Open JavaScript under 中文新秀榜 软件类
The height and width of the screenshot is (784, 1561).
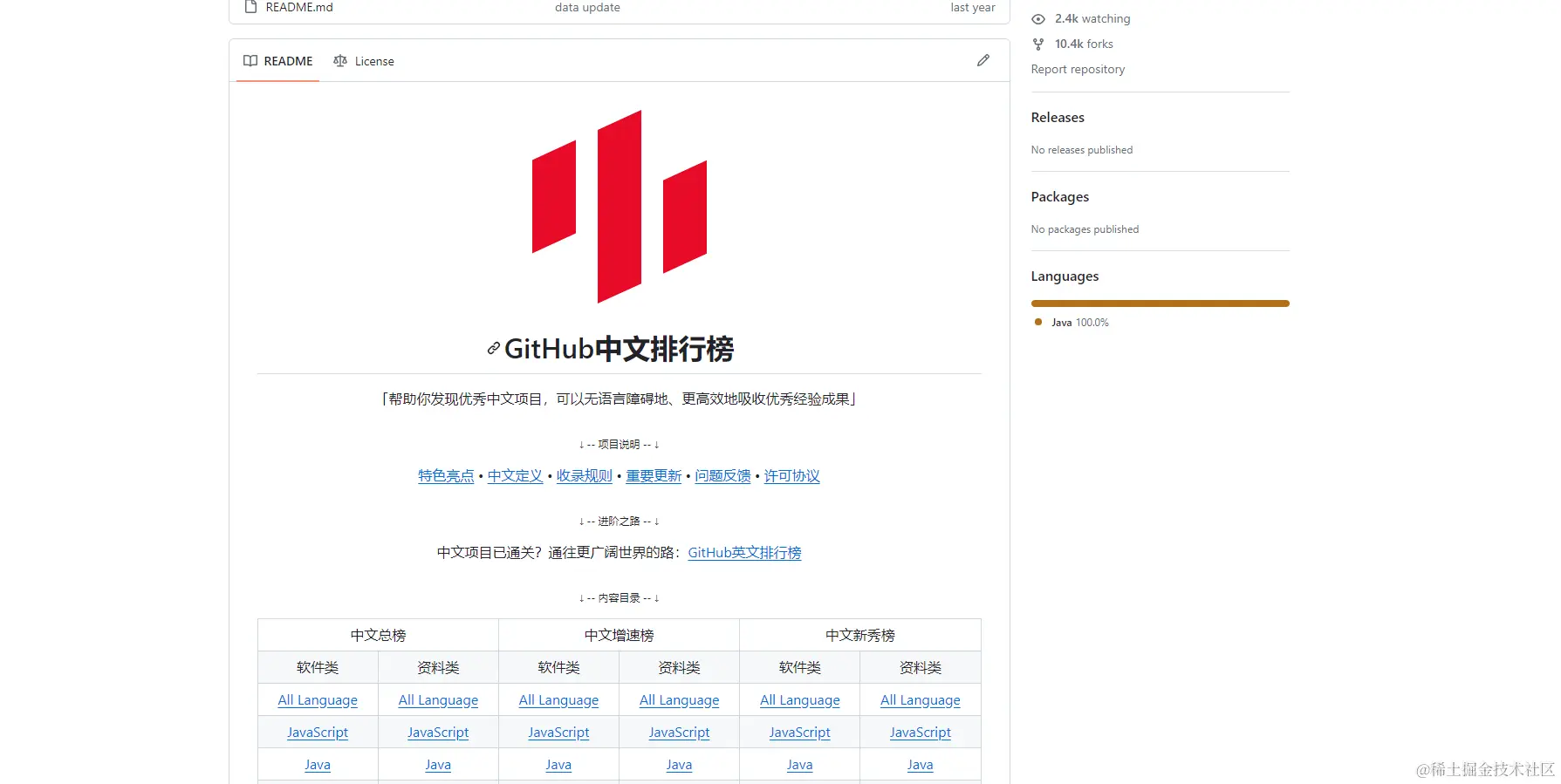799,733
